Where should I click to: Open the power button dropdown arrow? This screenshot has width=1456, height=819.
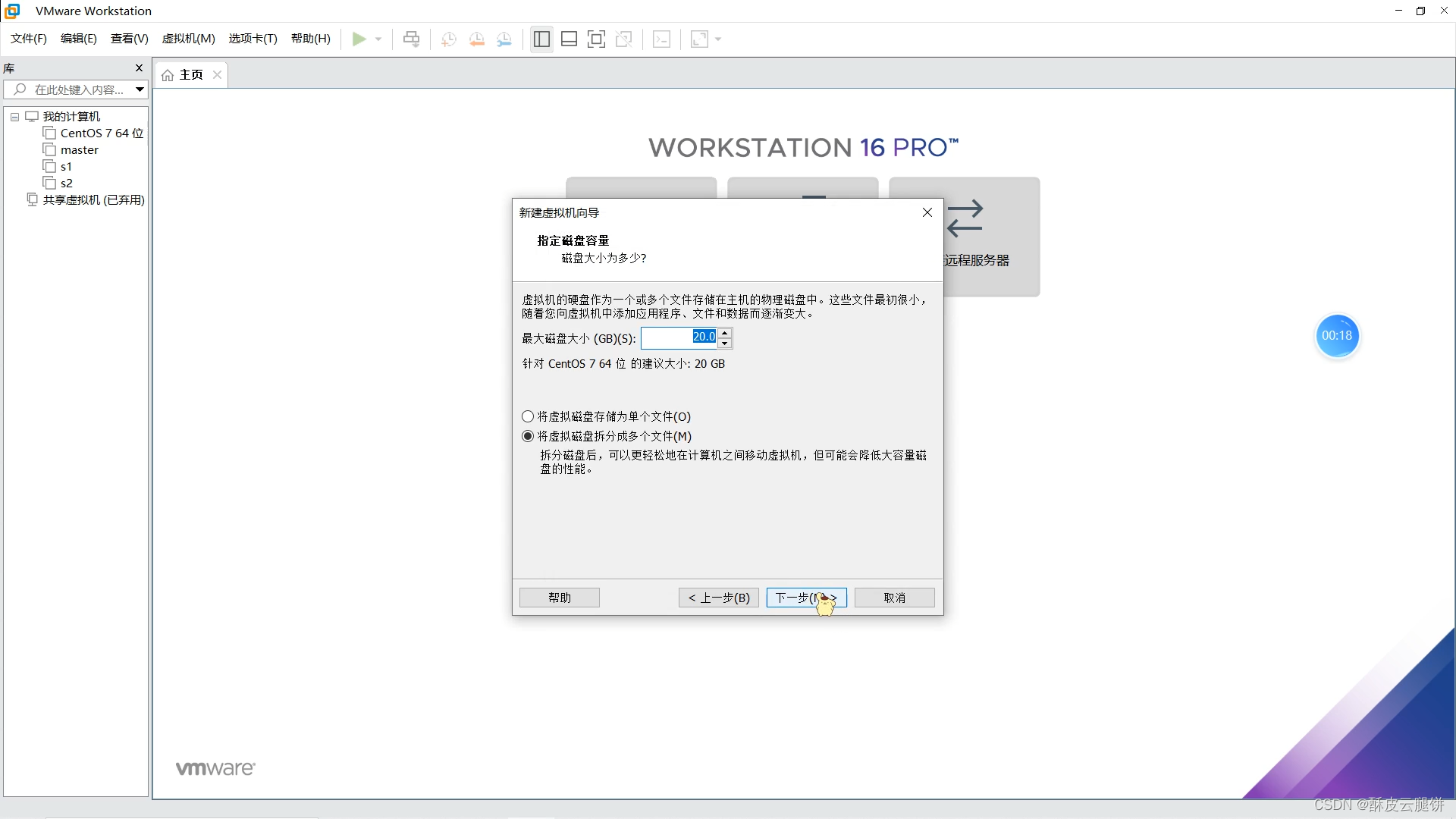[378, 39]
